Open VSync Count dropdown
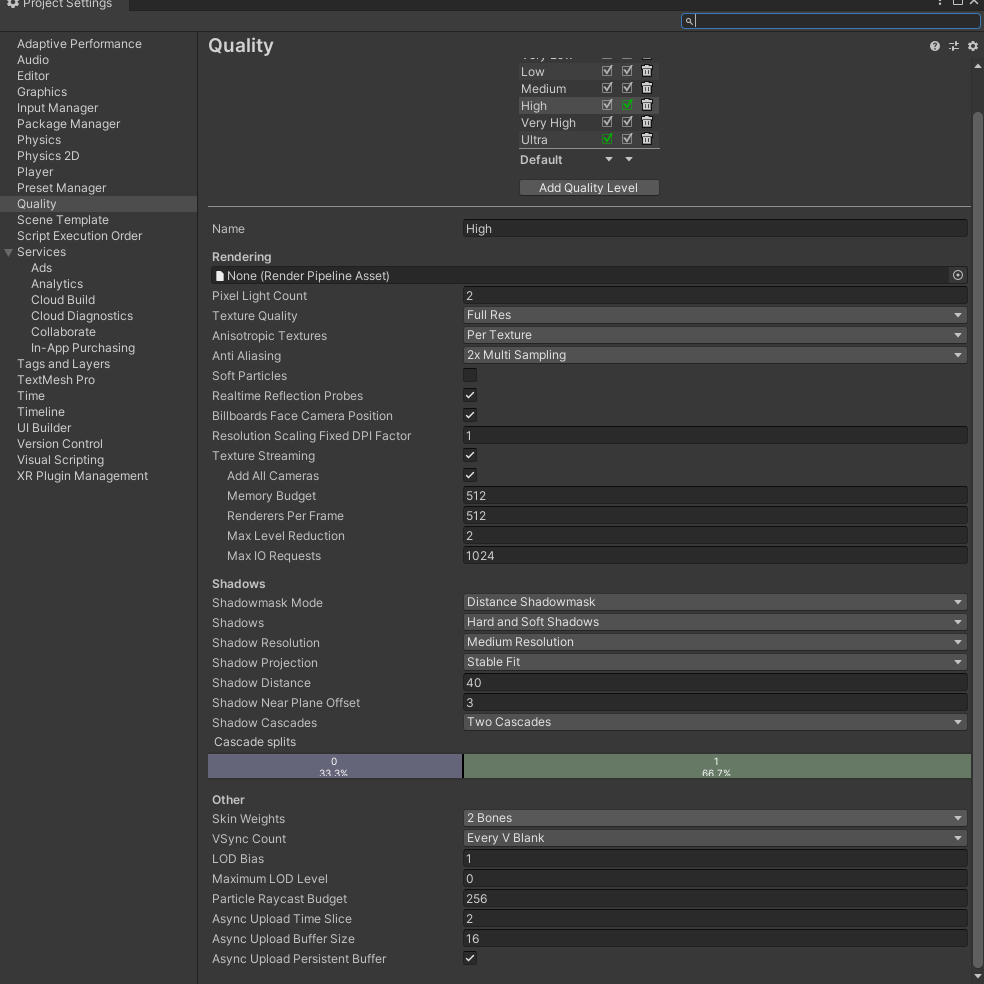Viewport: 984px width, 984px height. (x=715, y=838)
